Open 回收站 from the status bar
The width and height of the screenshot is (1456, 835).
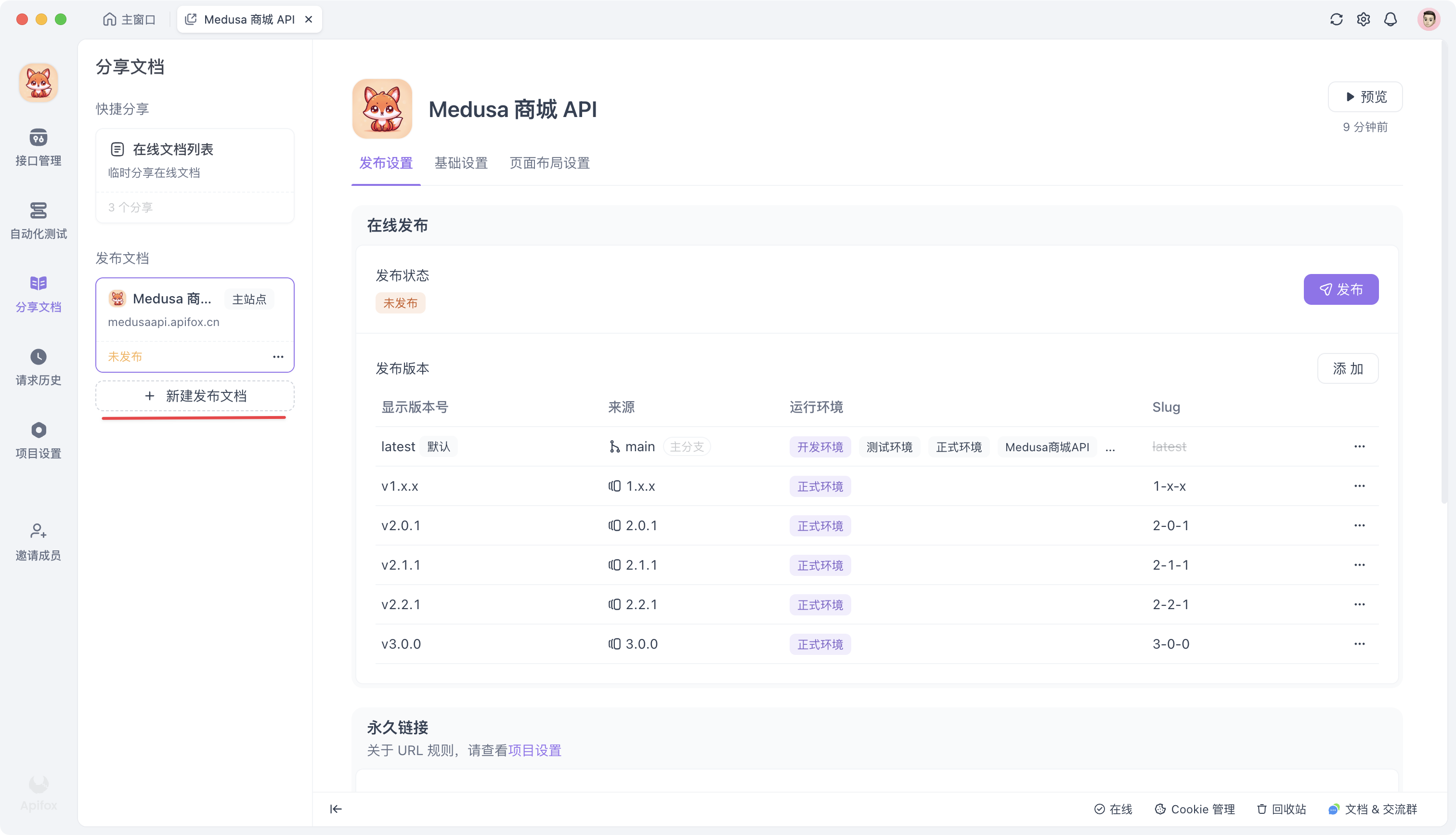click(x=1281, y=809)
